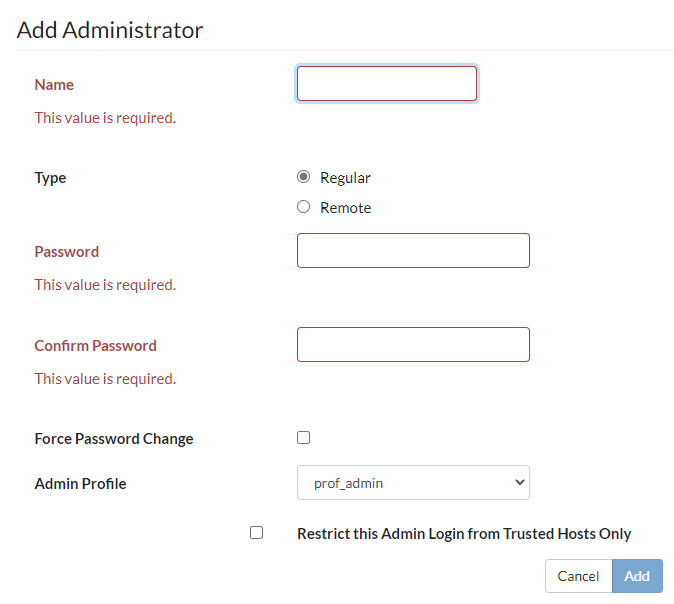
Task: Click the red Name field label
Action: 54,85
